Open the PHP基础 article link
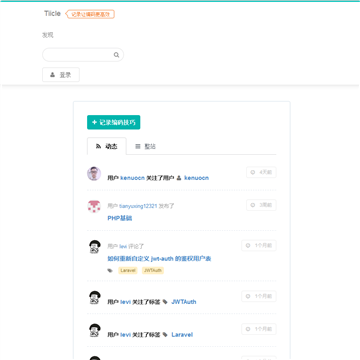The height and width of the screenshot is (360, 360). (120, 218)
